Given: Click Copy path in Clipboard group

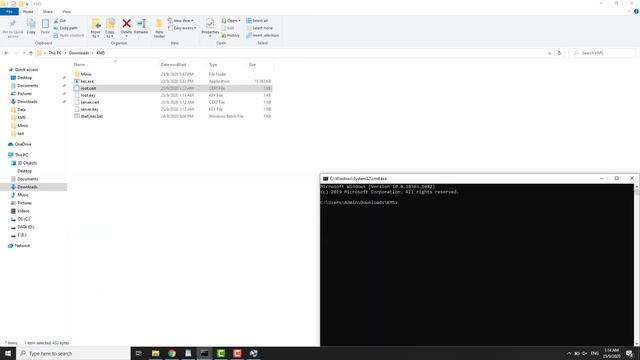Looking at the screenshot, I should pyautogui.click(x=65, y=28).
